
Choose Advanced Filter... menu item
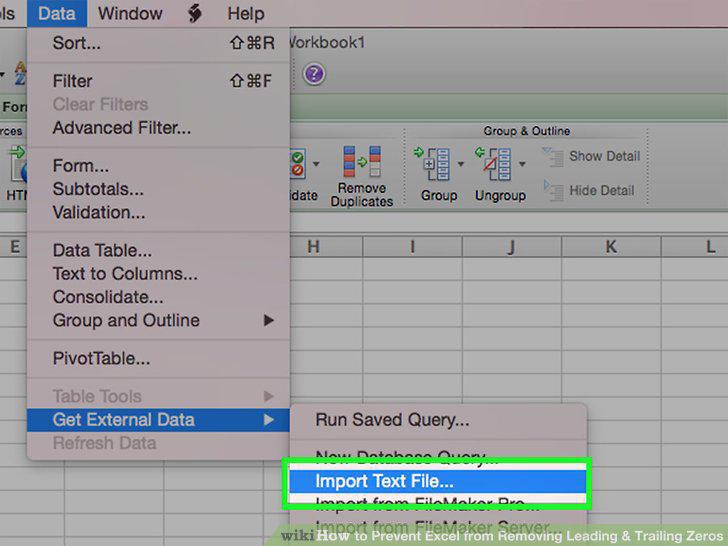pyautogui.click(x=159, y=128)
